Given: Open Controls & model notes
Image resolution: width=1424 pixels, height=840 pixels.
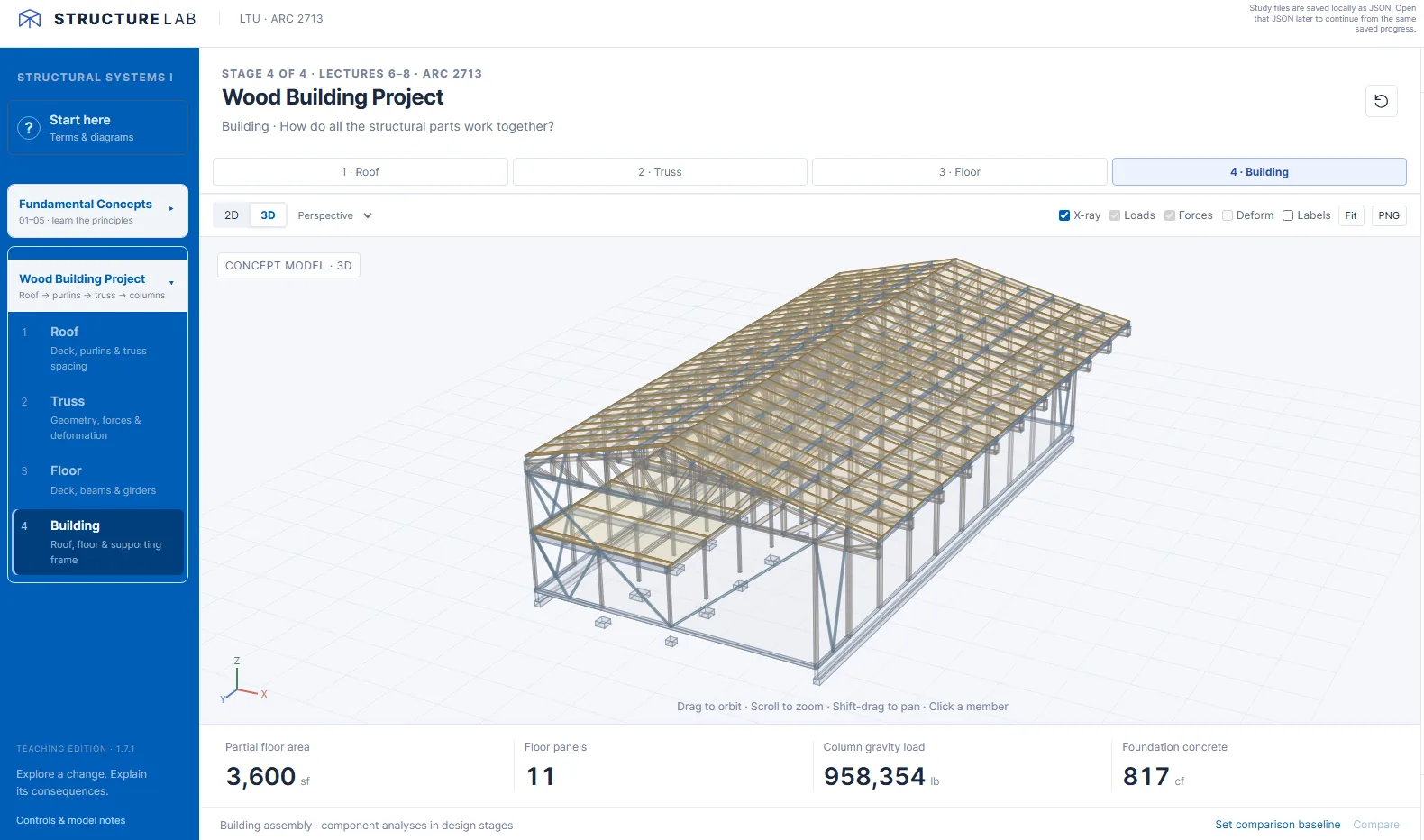Looking at the screenshot, I should [x=71, y=820].
